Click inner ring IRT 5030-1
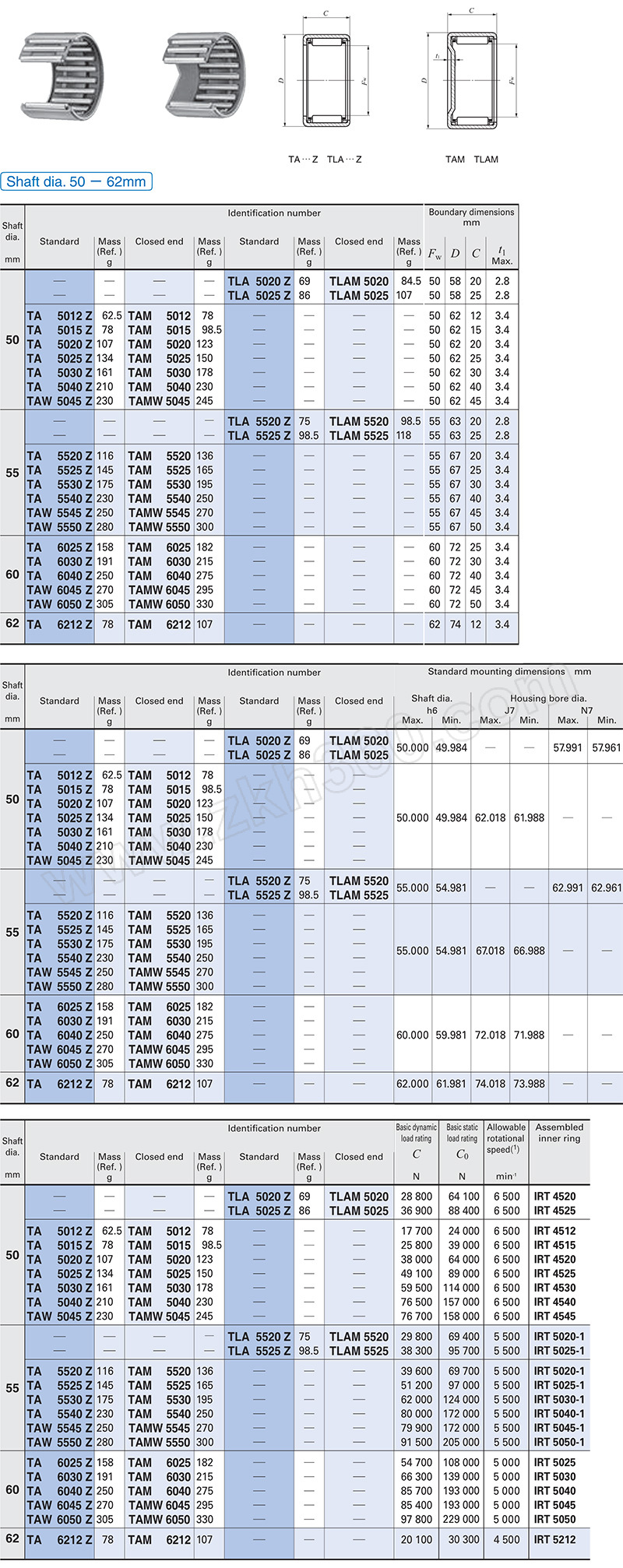 coord(559,1399)
